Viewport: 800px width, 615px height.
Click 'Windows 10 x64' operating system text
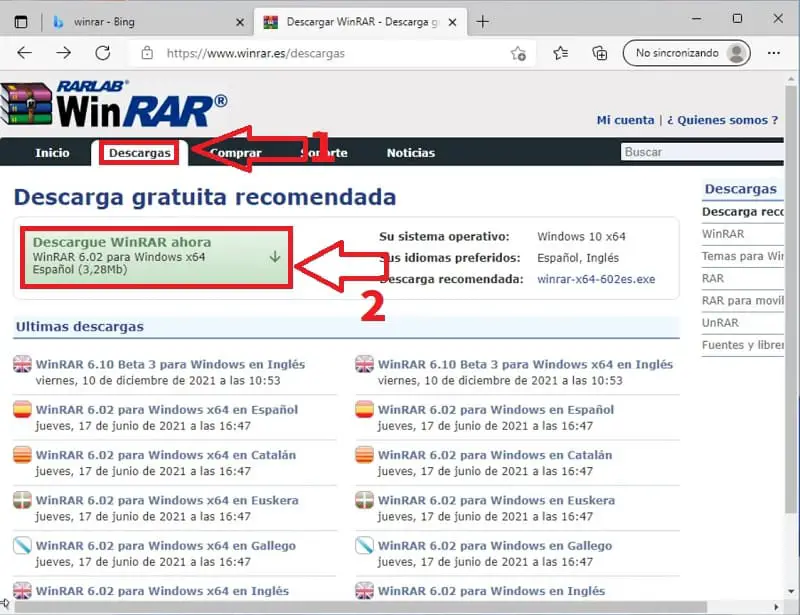(x=581, y=236)
